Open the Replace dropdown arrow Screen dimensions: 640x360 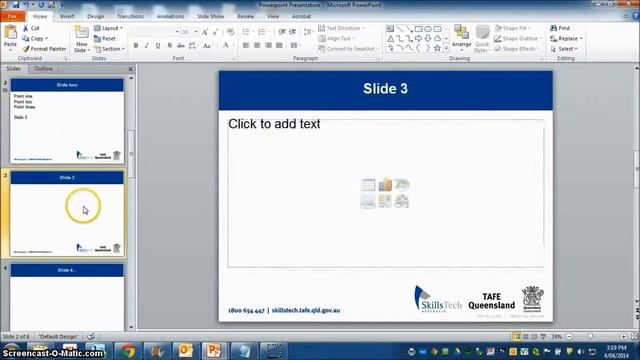[x=581, y=38]
